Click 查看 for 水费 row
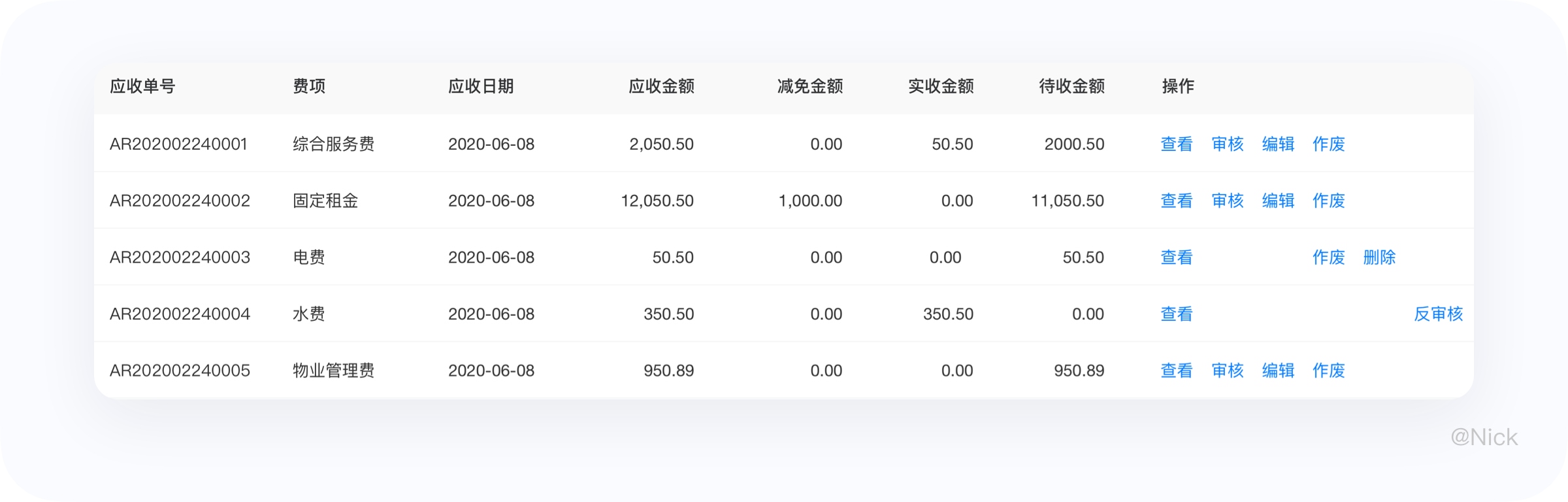The height and width of the screenshot is (502, 1568). point(1177,314)
